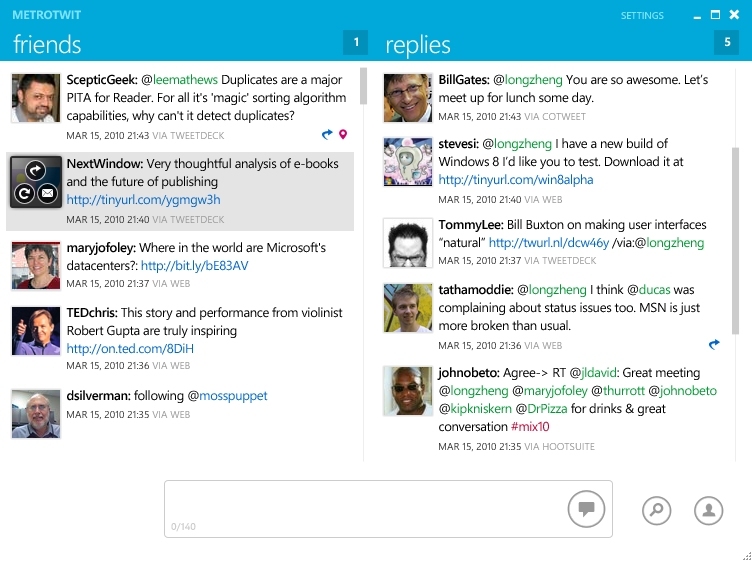752x563 pixels.
Task: Click the maryjofoley username
Action: point(101,248)
